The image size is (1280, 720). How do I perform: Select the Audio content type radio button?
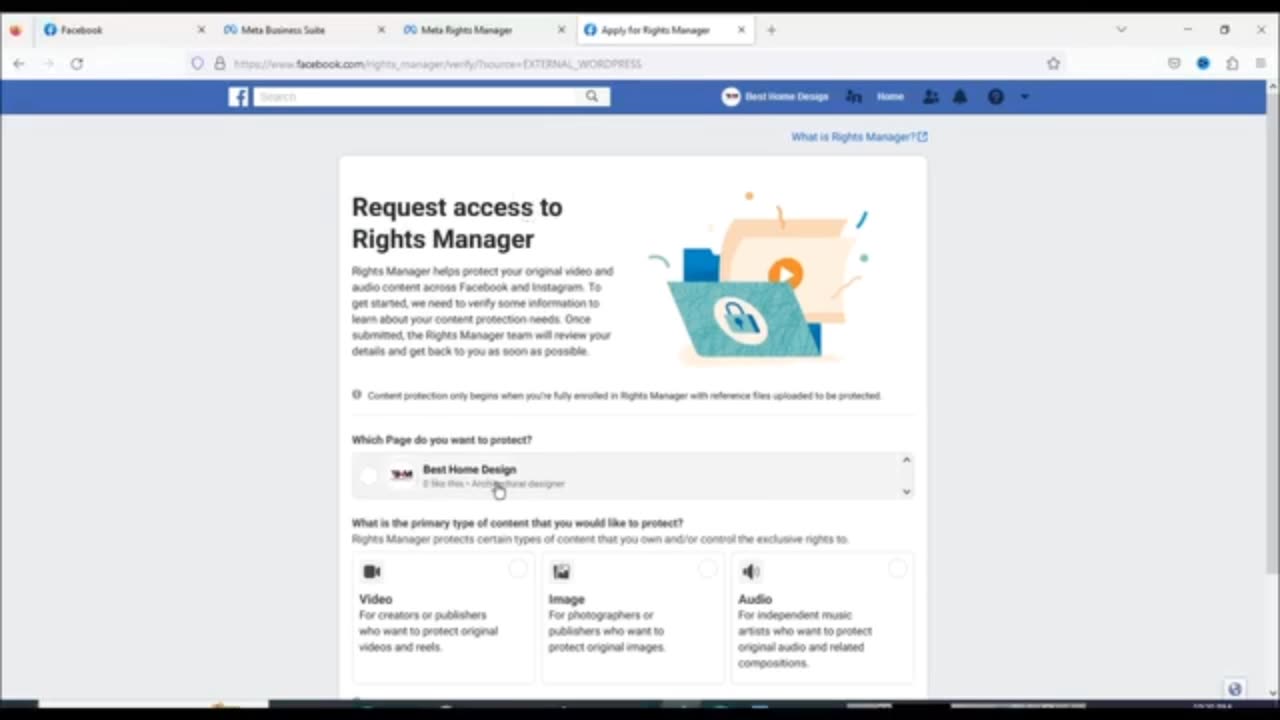(x=898, y=569)
